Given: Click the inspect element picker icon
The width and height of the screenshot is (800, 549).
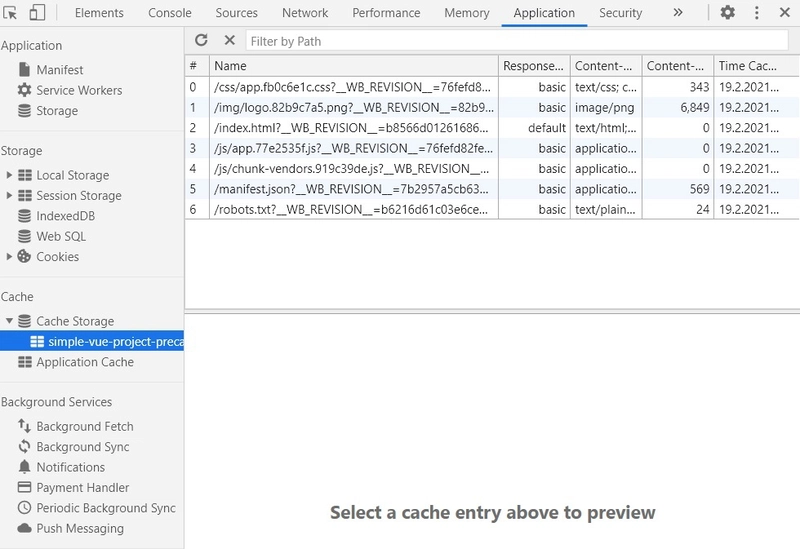Looking at the screenshot, I should tap(11, 13).
